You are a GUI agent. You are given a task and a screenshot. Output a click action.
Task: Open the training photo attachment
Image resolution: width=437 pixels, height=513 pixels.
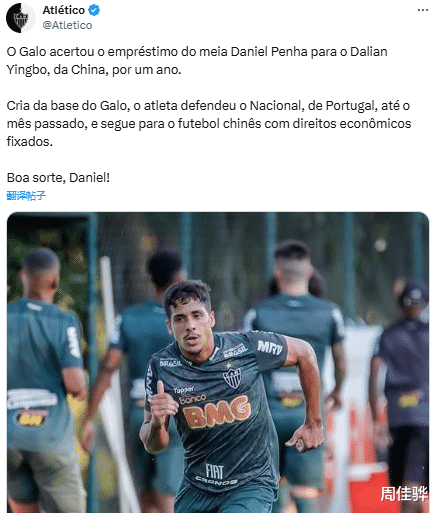click(218, 362)
